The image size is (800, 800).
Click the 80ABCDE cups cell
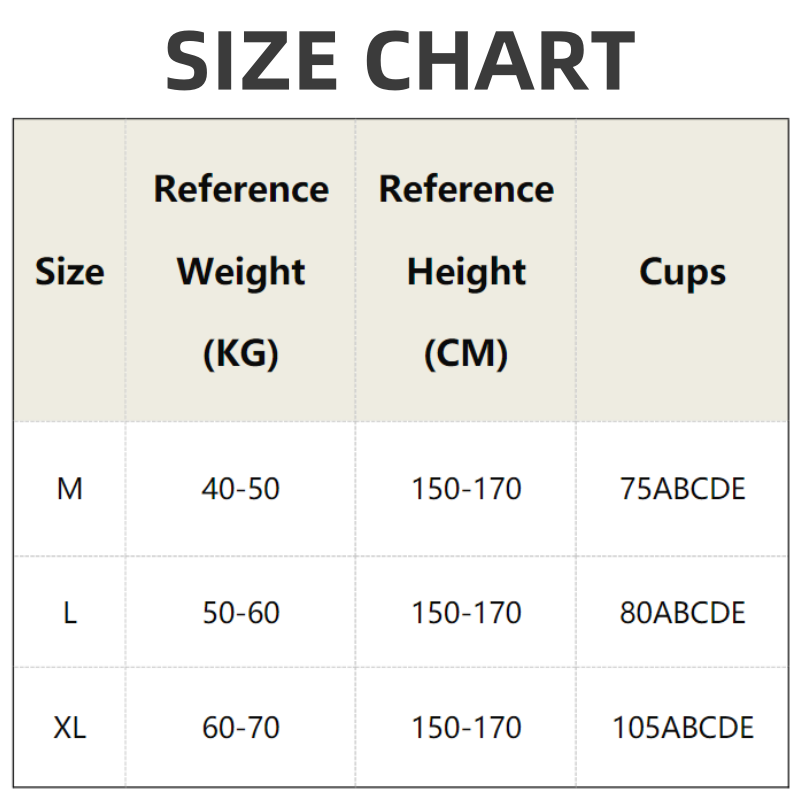pos(683,612)
